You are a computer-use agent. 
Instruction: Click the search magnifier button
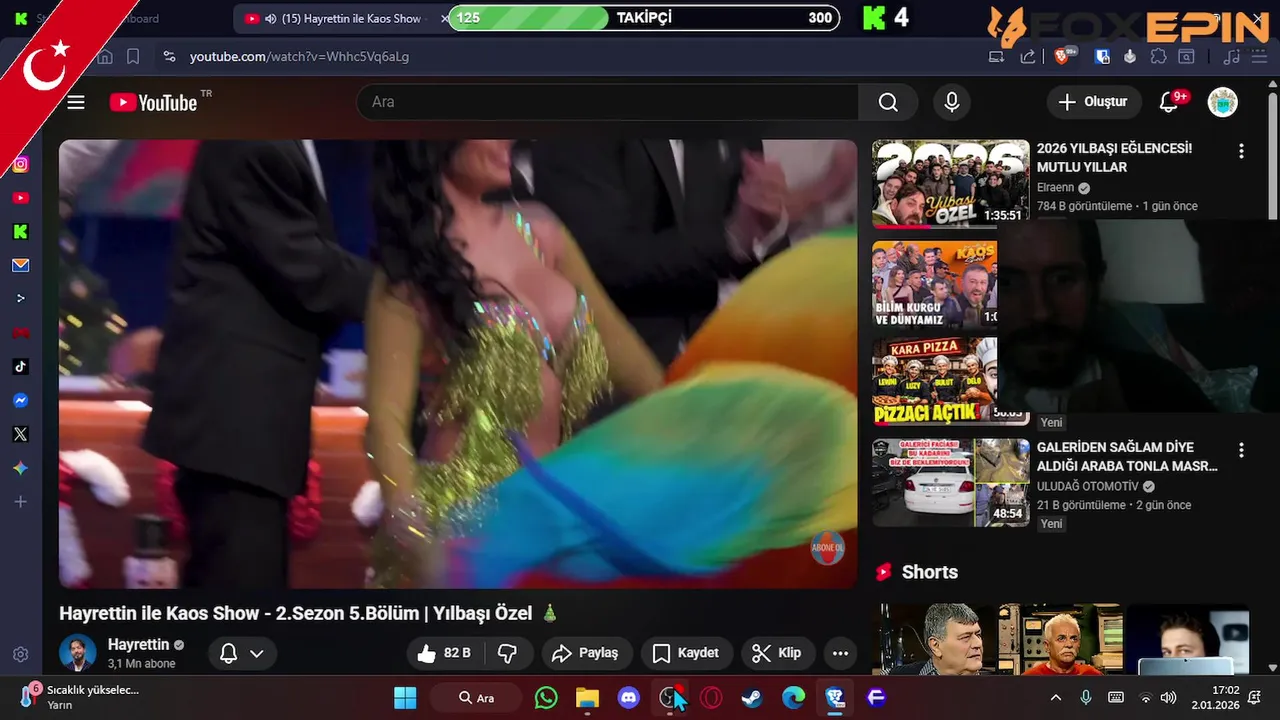[x=888, y=102]
